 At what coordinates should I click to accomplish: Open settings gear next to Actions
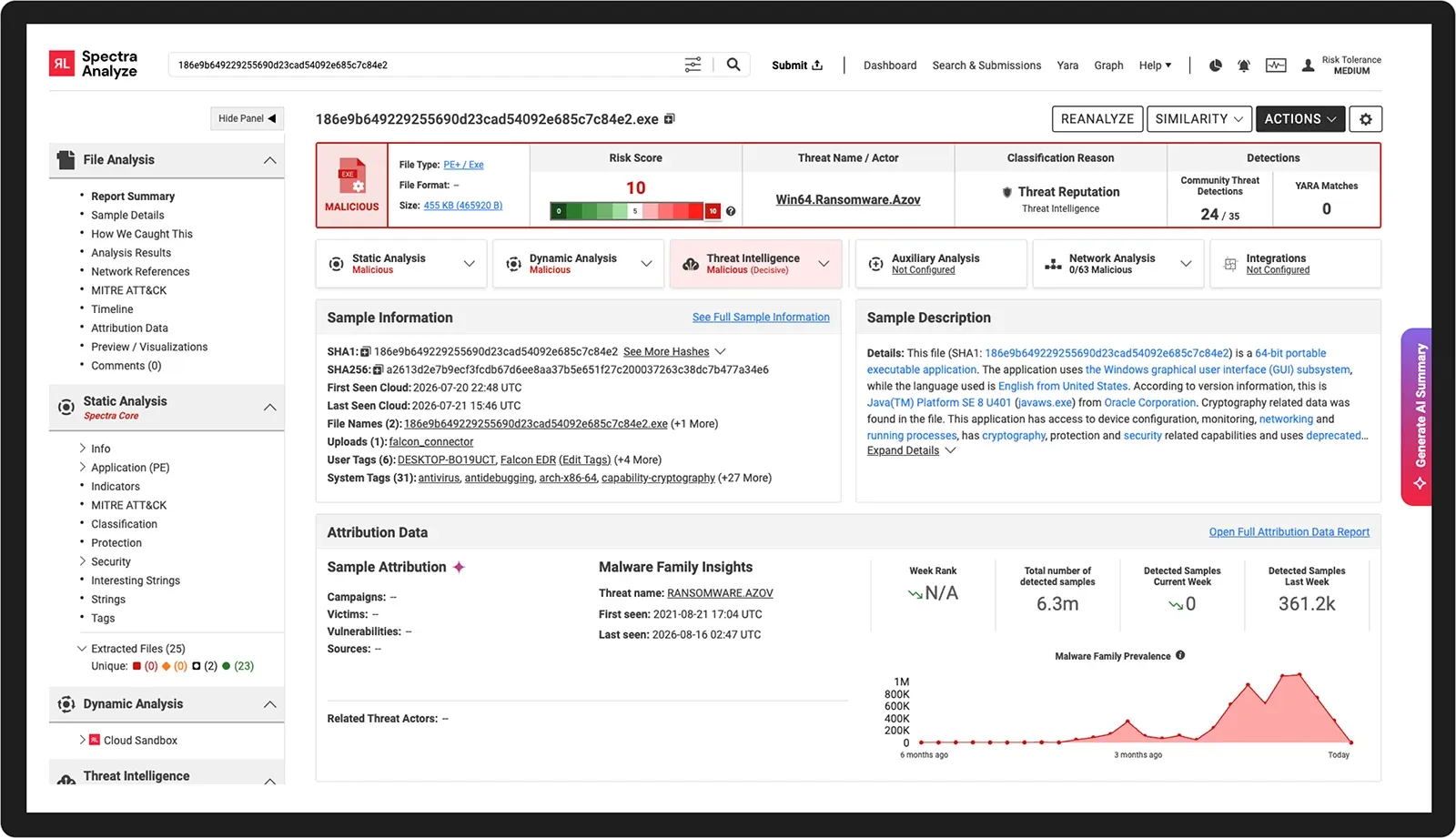pos(1366,119)
